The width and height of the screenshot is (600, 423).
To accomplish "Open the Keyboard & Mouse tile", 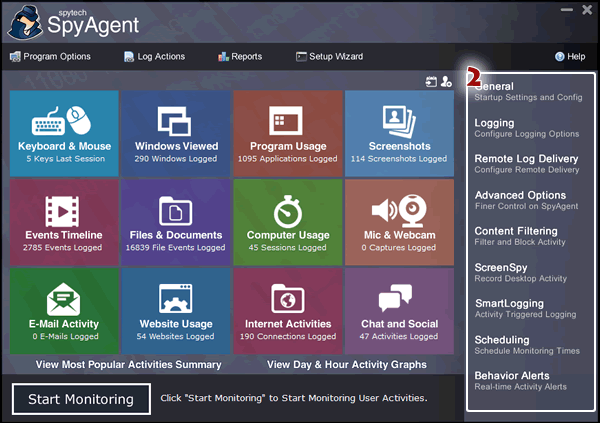I will tap(64, 134).
